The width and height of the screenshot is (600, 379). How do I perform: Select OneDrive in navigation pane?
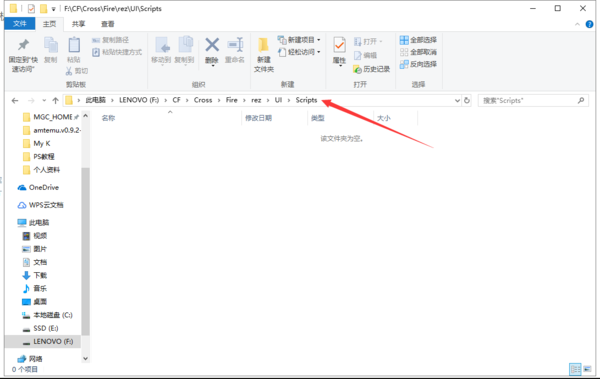(x=38, y=187)
